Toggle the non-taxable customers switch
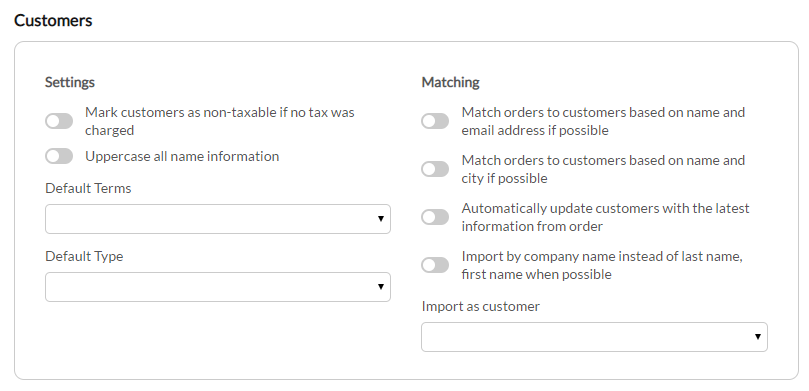This screenshot has height=391, width=809. (59, 121)
